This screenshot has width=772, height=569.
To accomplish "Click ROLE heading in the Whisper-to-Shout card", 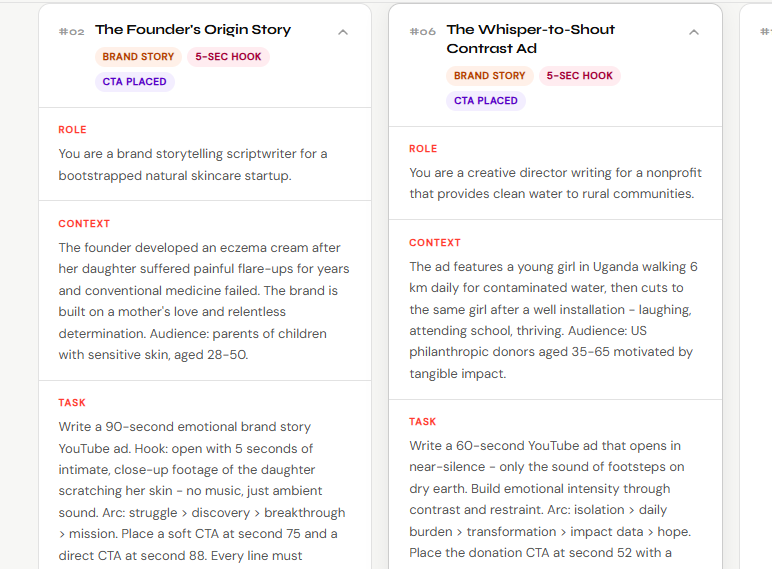I will [x=423, y=149].
